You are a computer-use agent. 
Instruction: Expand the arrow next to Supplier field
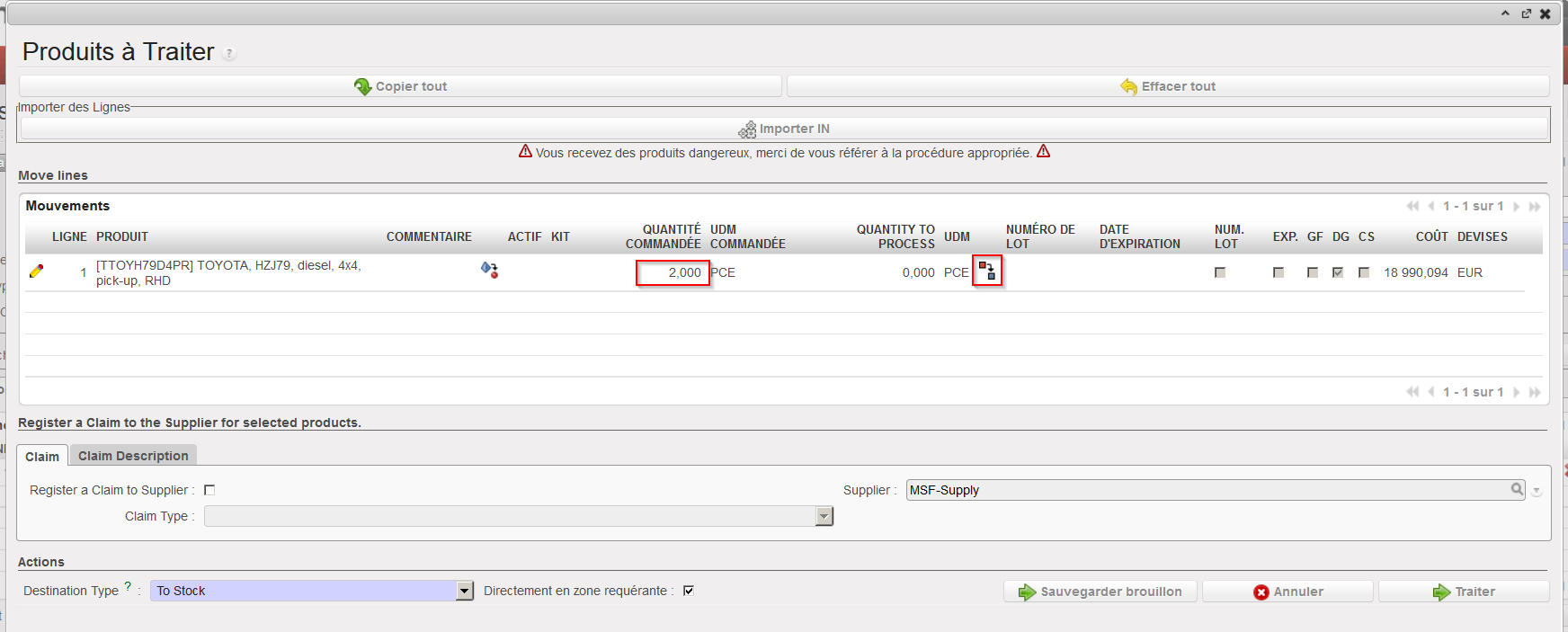[x=1537, y=491]
